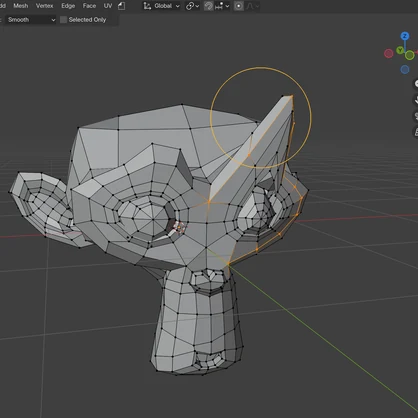Image resolution: width=418 pixels, height=418 pixels.
Task: Open the Vertex menu
Action: [x=44, y=6]
